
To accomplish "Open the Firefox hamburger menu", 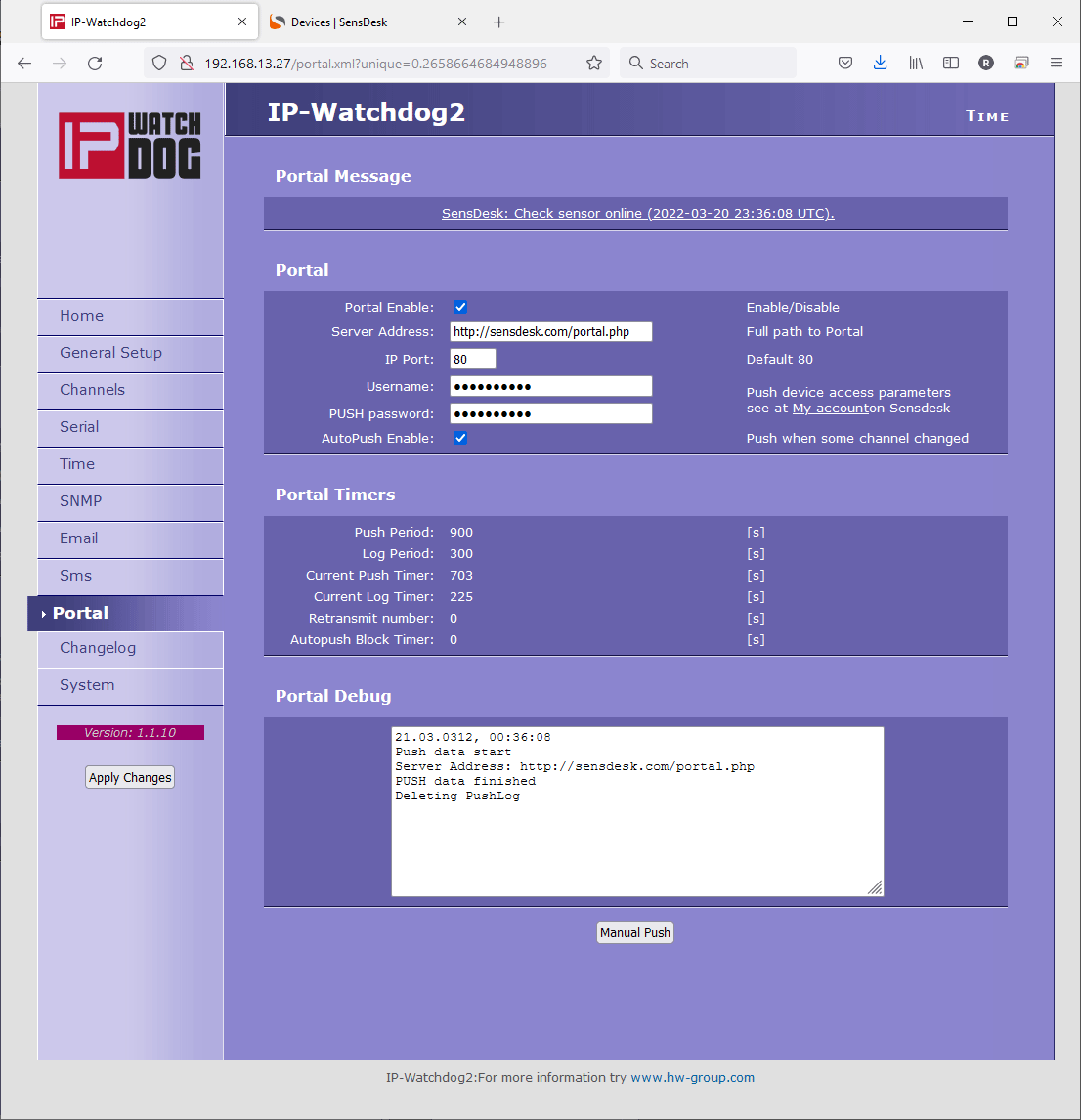I will pyautogui.click(x=1057, y=63).
